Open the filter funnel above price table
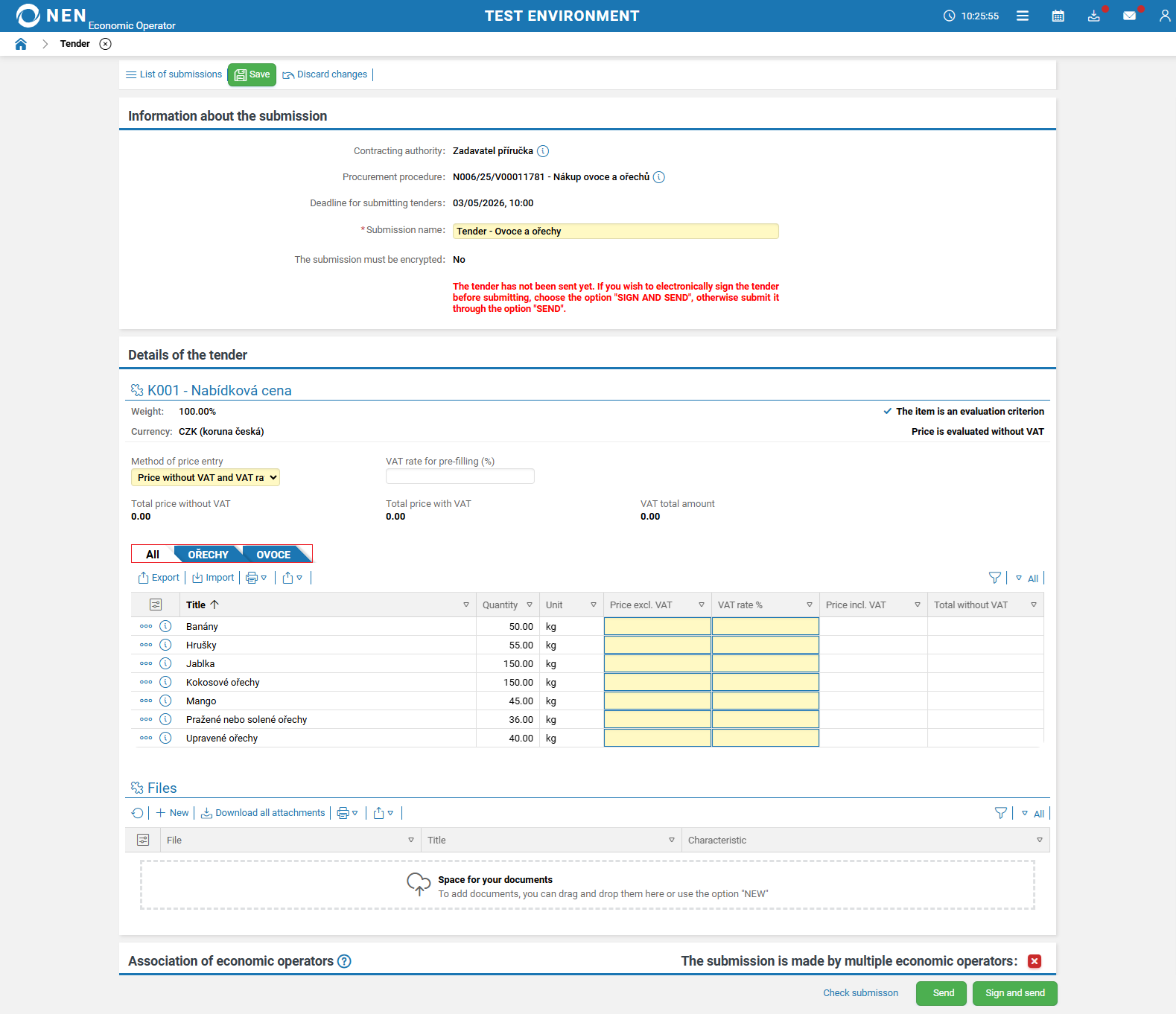This screenshot has height=1014, width=1176. pyautogui.click(x=994, y=578)
